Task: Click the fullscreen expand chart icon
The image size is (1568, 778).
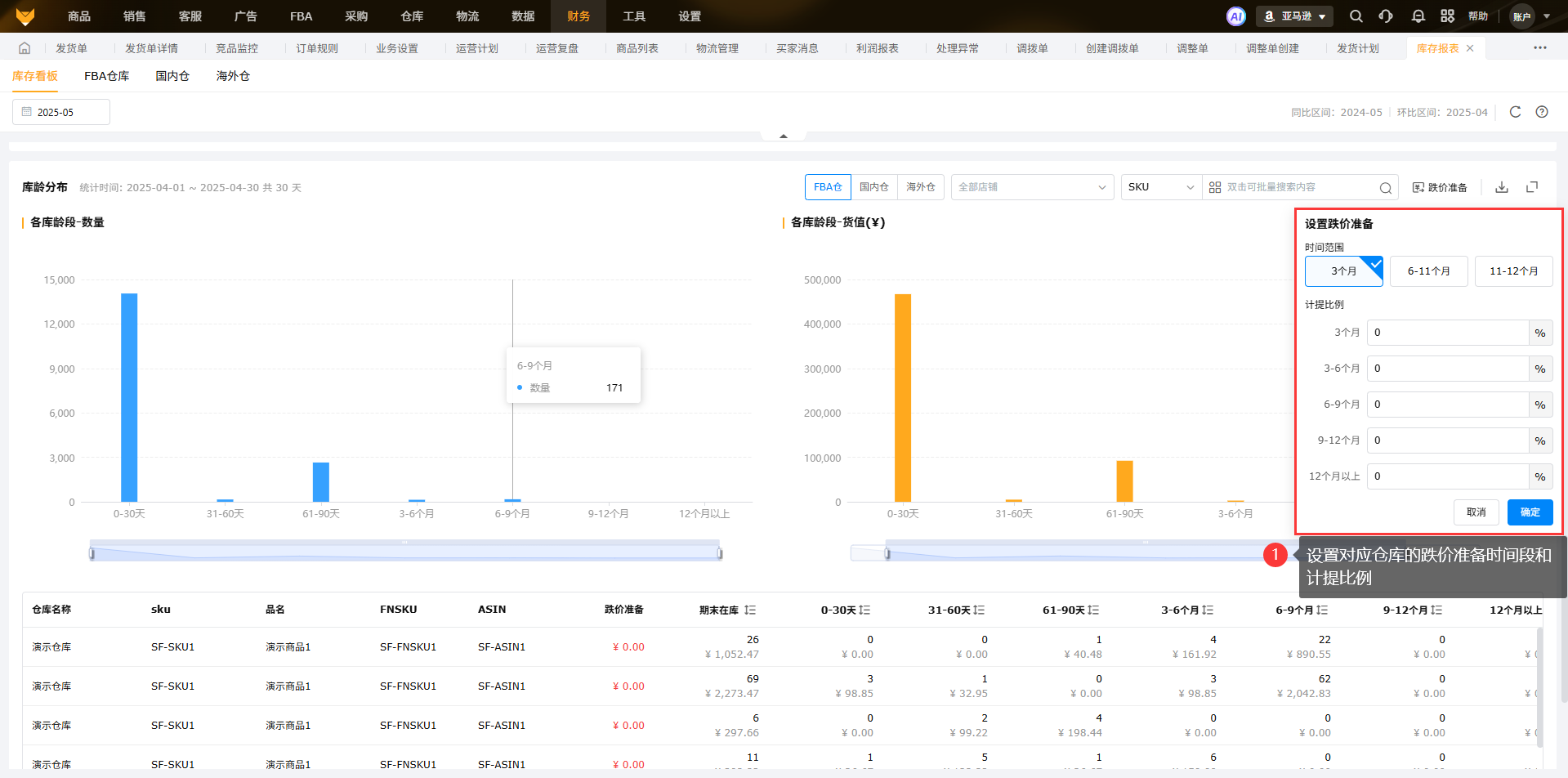Action: point(1532,187)
